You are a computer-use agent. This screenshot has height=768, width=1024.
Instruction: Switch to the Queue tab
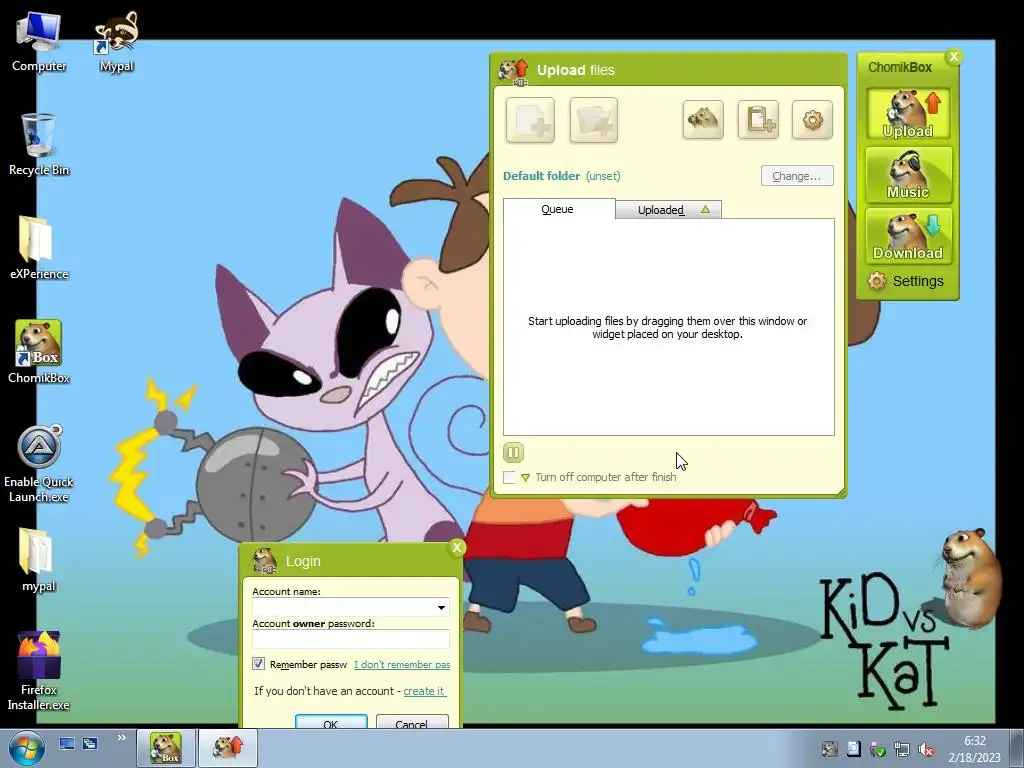pyautogui.click(x=558, y=209)
